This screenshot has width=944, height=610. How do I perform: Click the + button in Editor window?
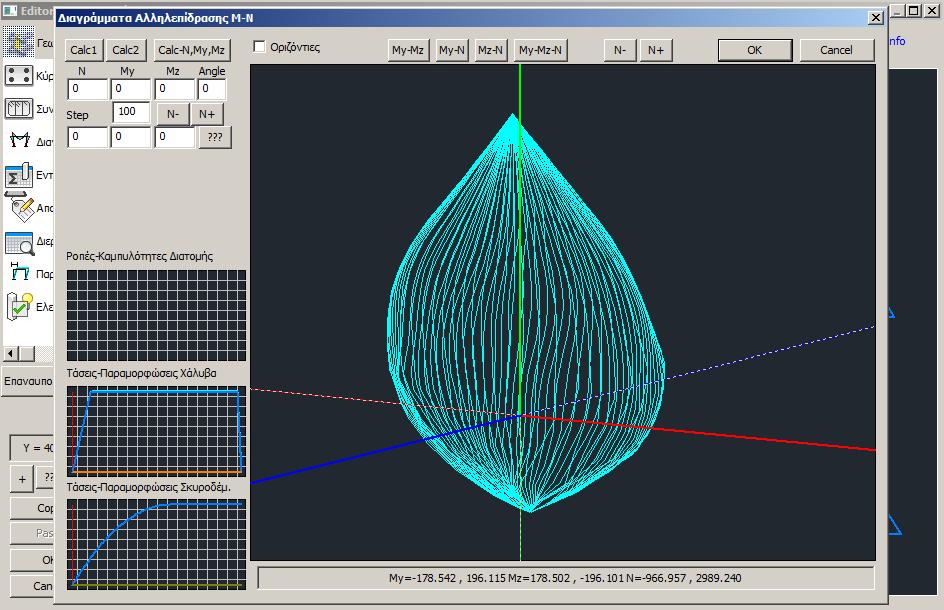(x=22, y=479)
